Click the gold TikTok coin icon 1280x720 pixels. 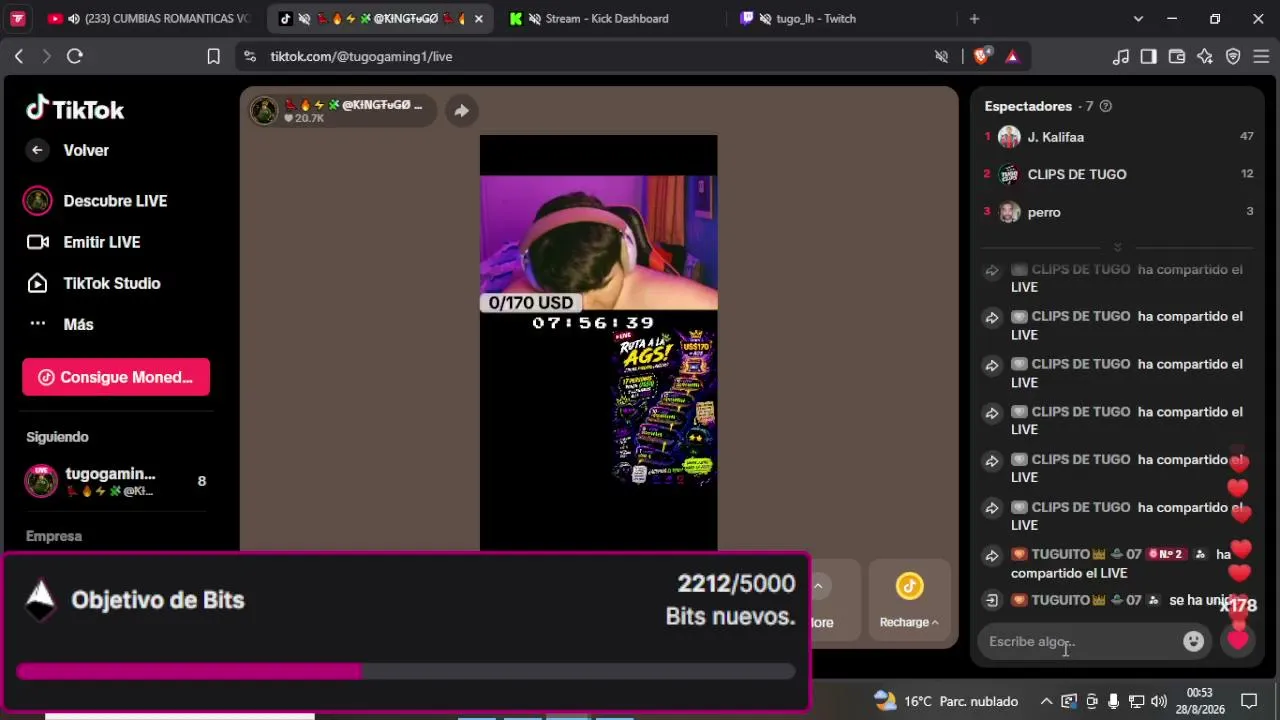(909, 586)
